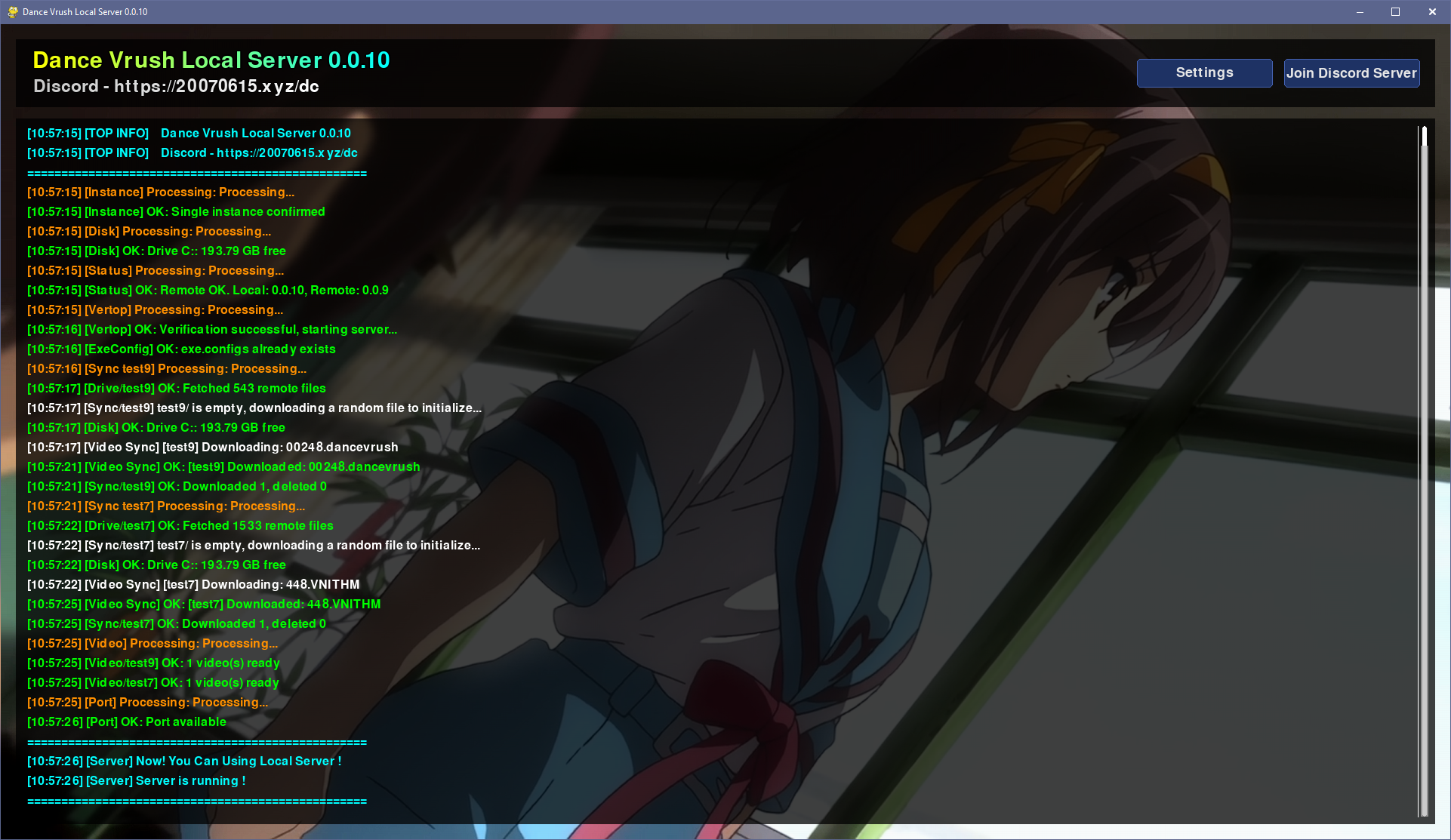Click the "Downloaded: 00248.dancevrush" log line
The width and height of the screenshot is (1451, 840).
(x=223, y=467)
